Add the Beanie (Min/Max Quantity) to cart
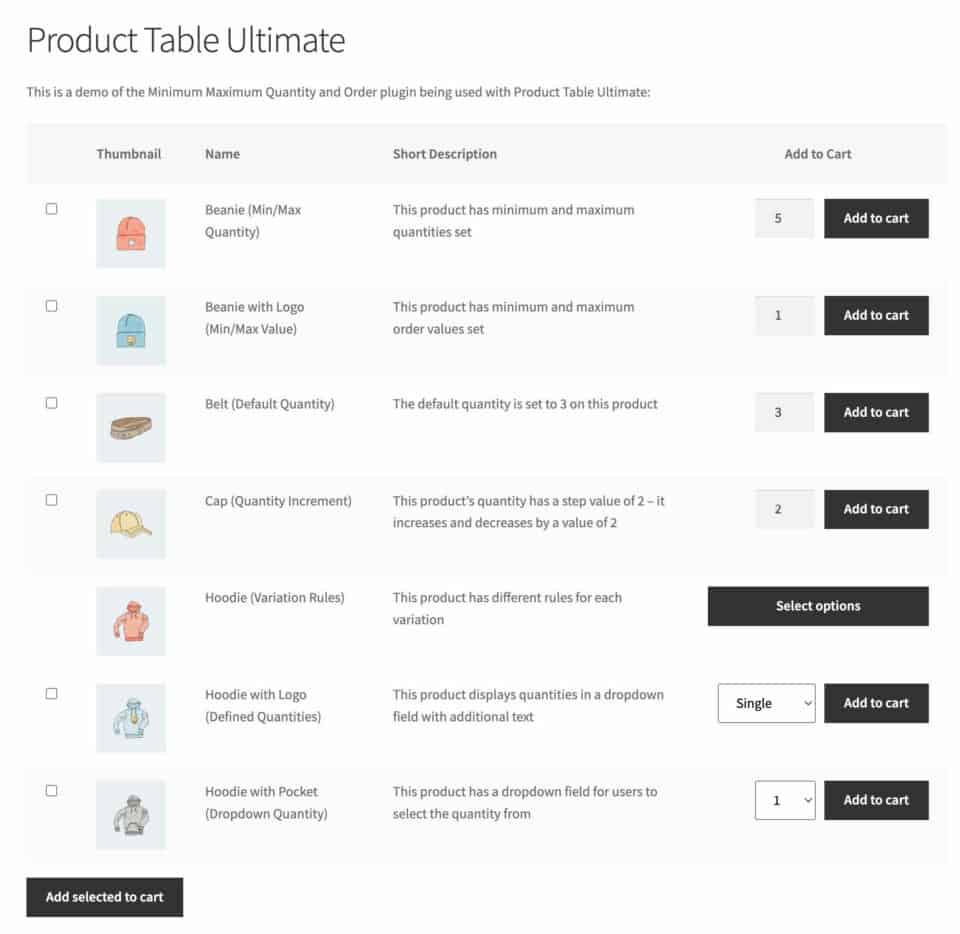 click(x=876, y=218)
